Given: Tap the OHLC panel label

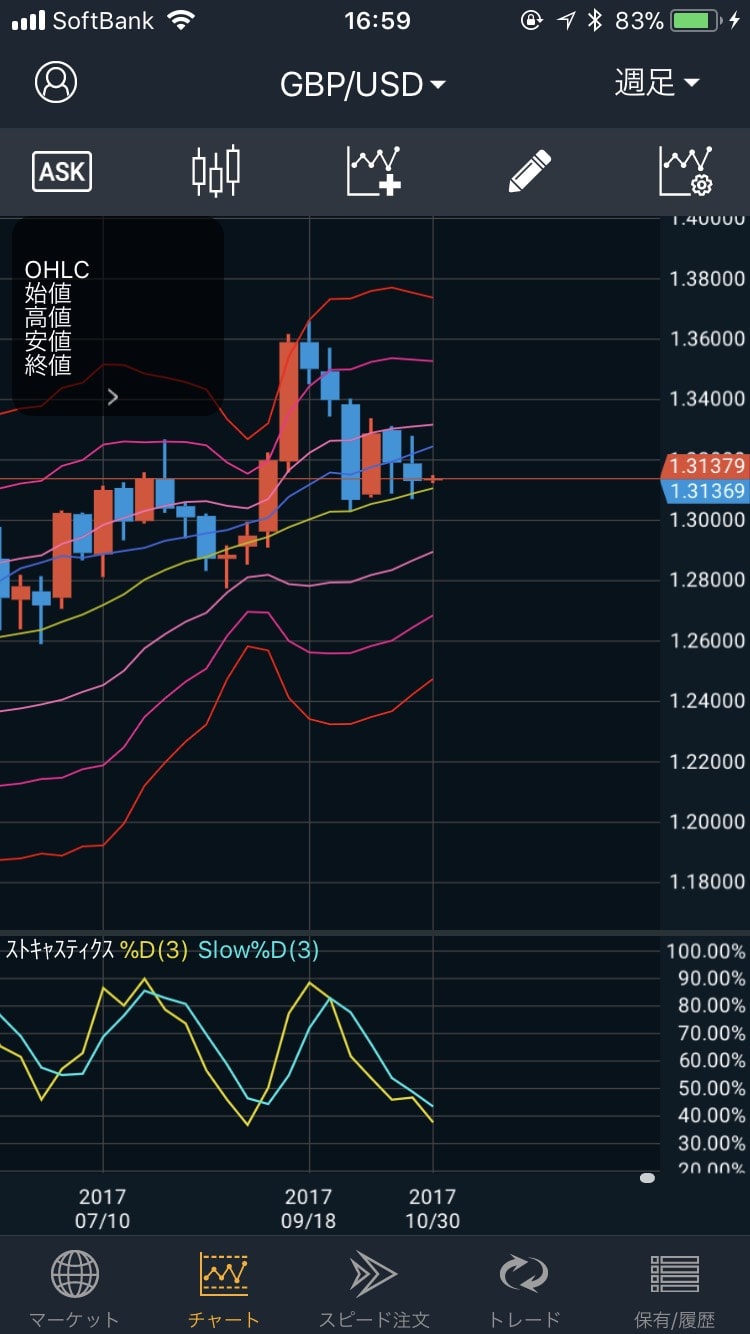Looking at the screenshot, I should [x=57, y=270].
